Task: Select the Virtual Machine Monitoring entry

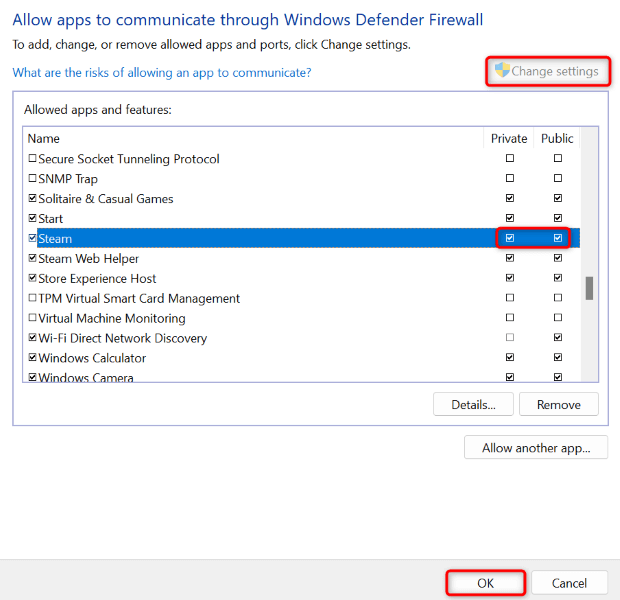Action: 111,319
